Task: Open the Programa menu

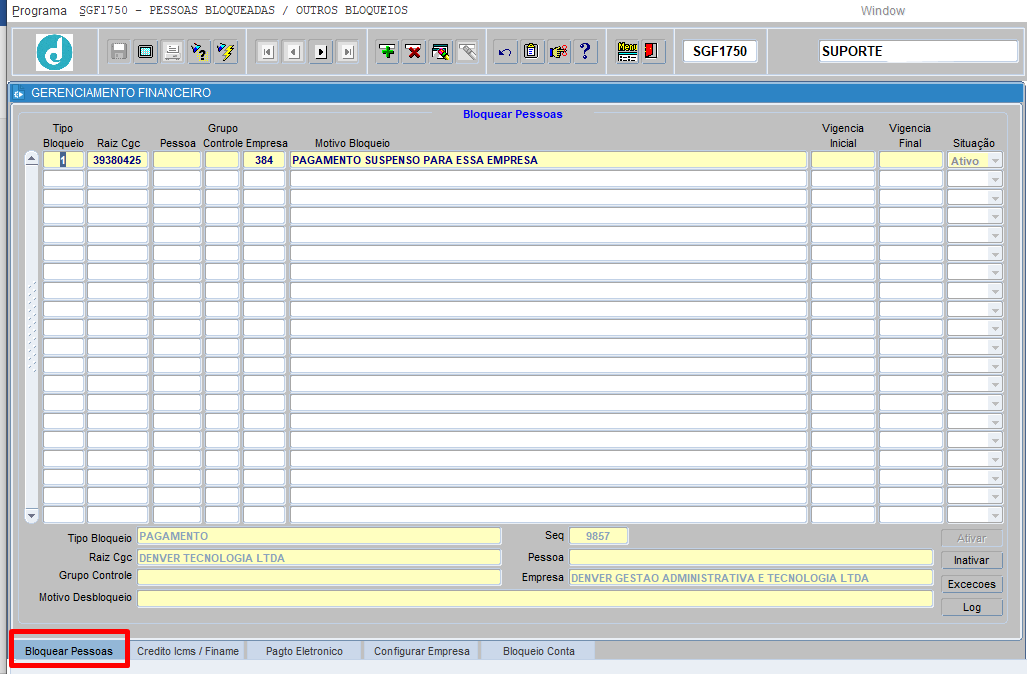Action: click(39, 11)
